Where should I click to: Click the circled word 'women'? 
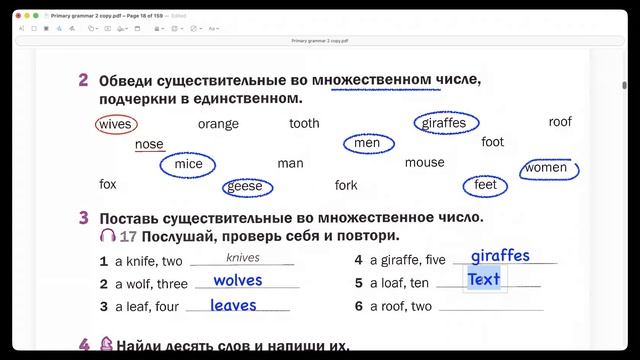click(x=549, y=169)
